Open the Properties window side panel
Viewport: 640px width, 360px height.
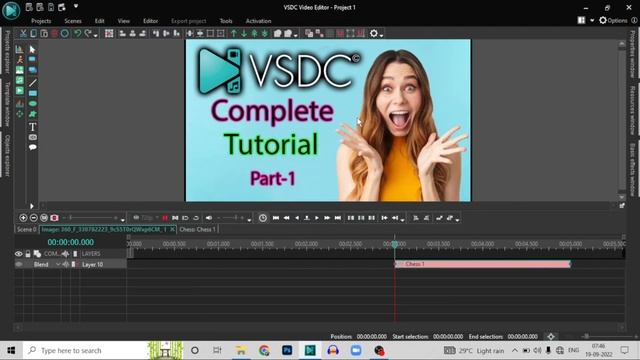[x=633, y=54]
